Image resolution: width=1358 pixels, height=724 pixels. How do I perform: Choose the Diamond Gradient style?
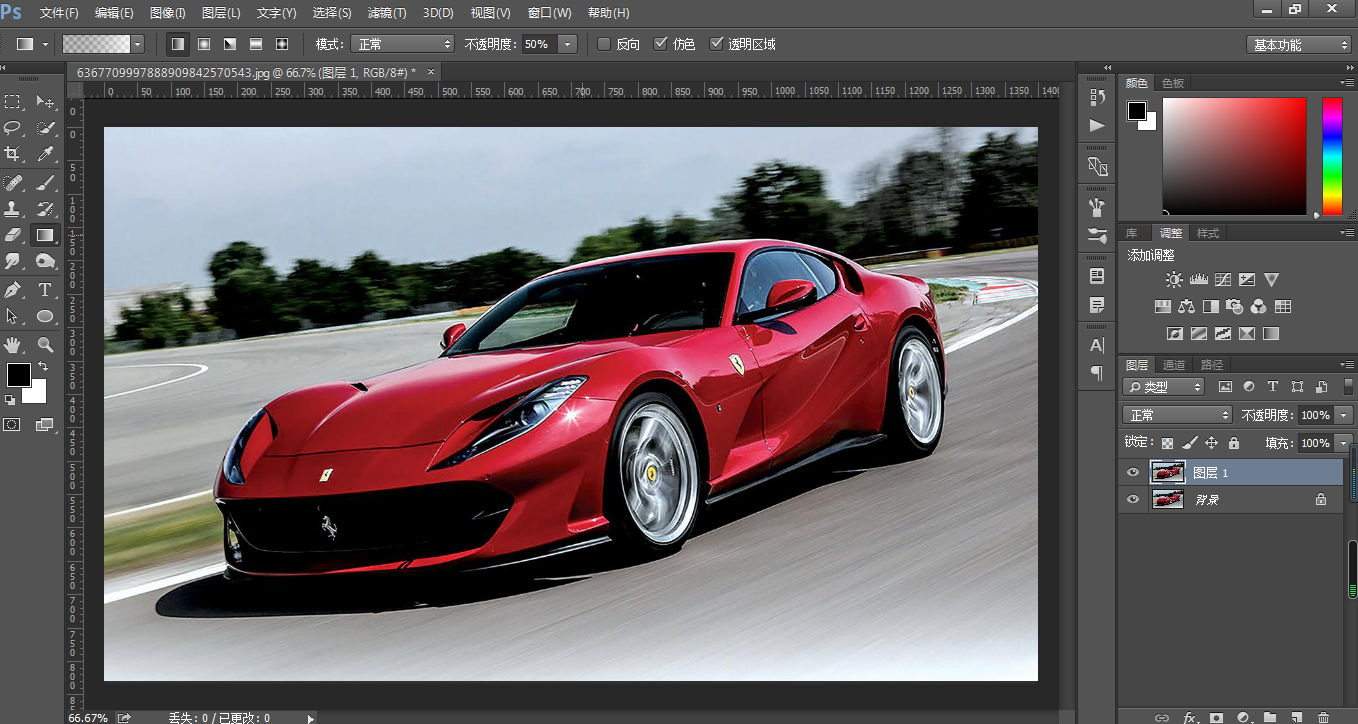pos(282,44)
